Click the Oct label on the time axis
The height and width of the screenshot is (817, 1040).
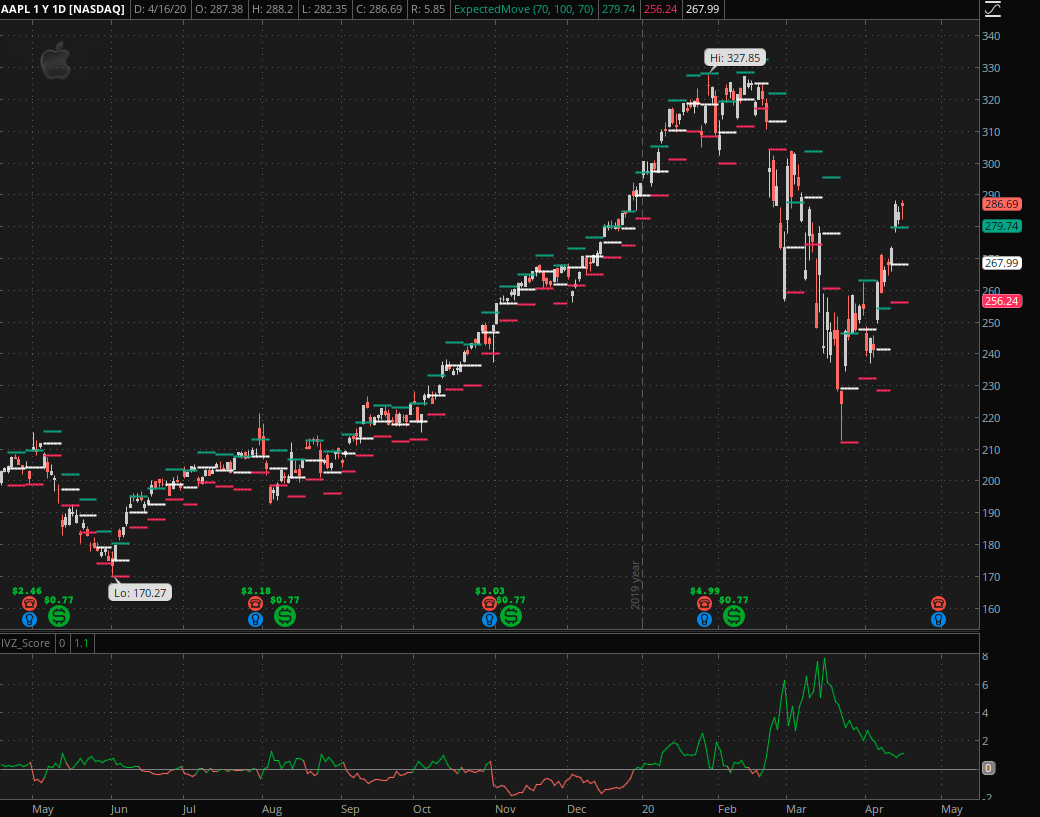coord(422,809)
